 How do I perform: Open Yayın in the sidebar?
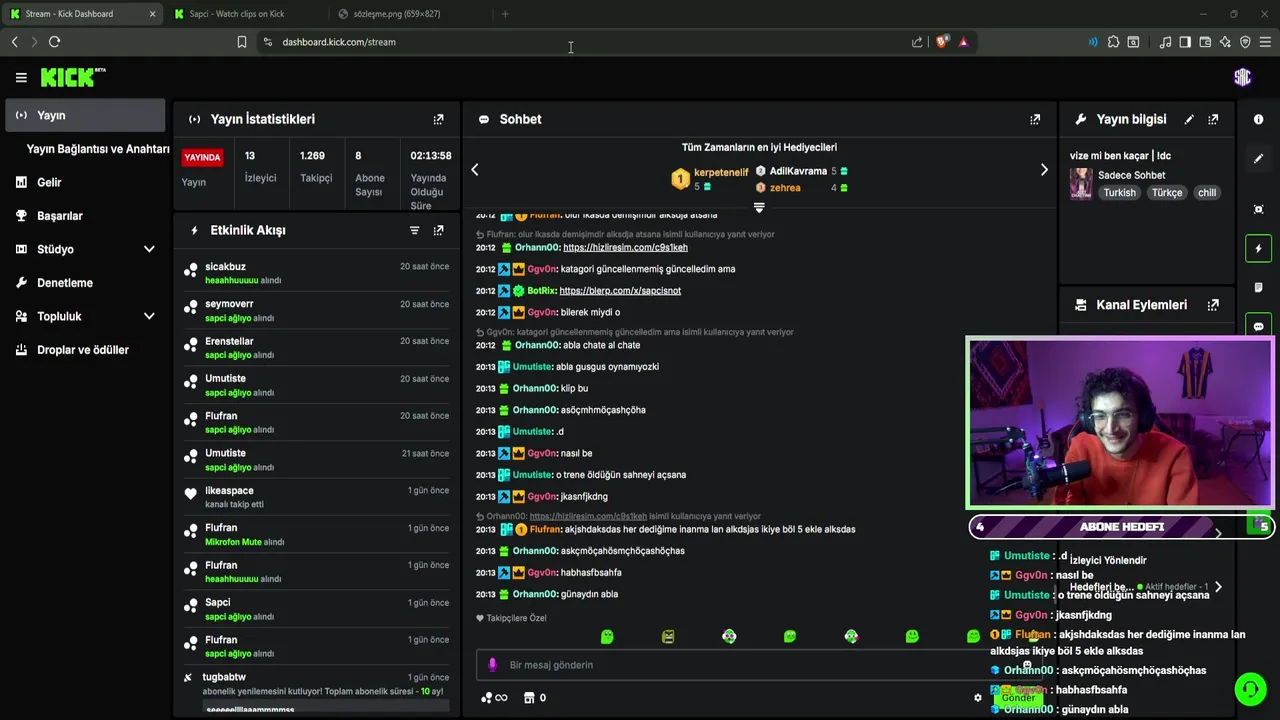[85, 115]
